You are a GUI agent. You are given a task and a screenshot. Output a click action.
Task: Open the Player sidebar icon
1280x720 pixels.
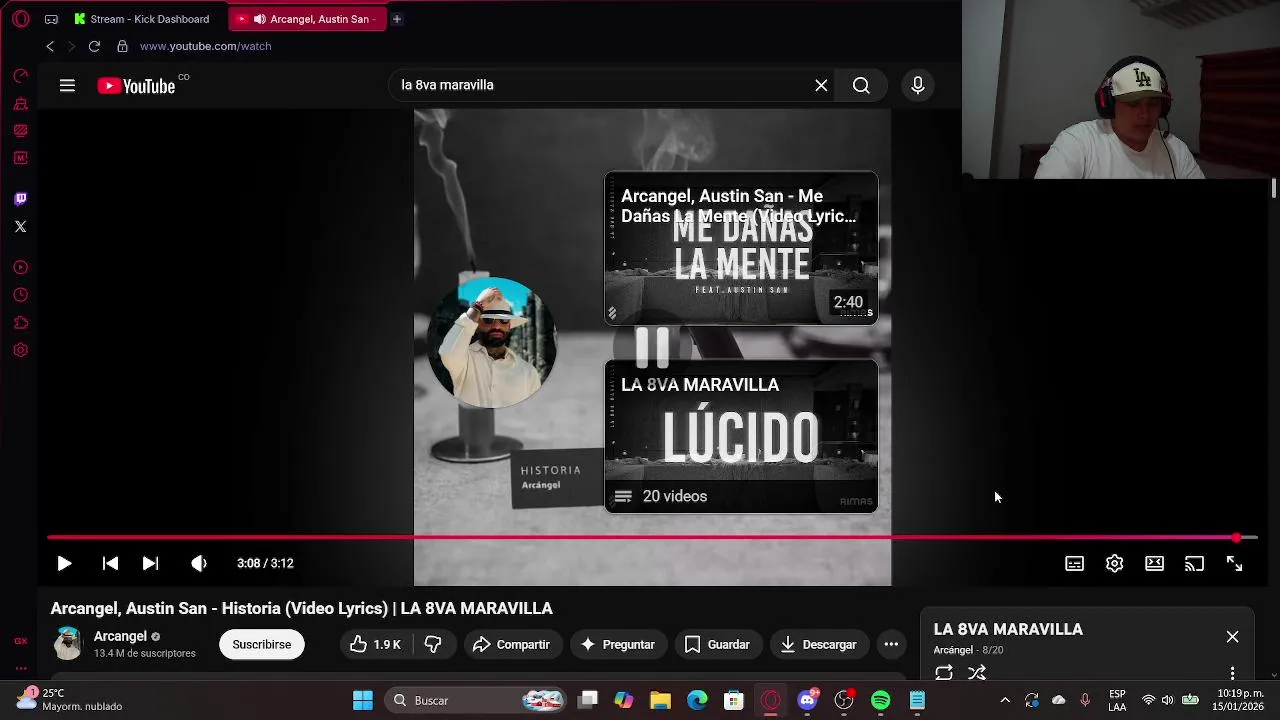pos(20,268)
